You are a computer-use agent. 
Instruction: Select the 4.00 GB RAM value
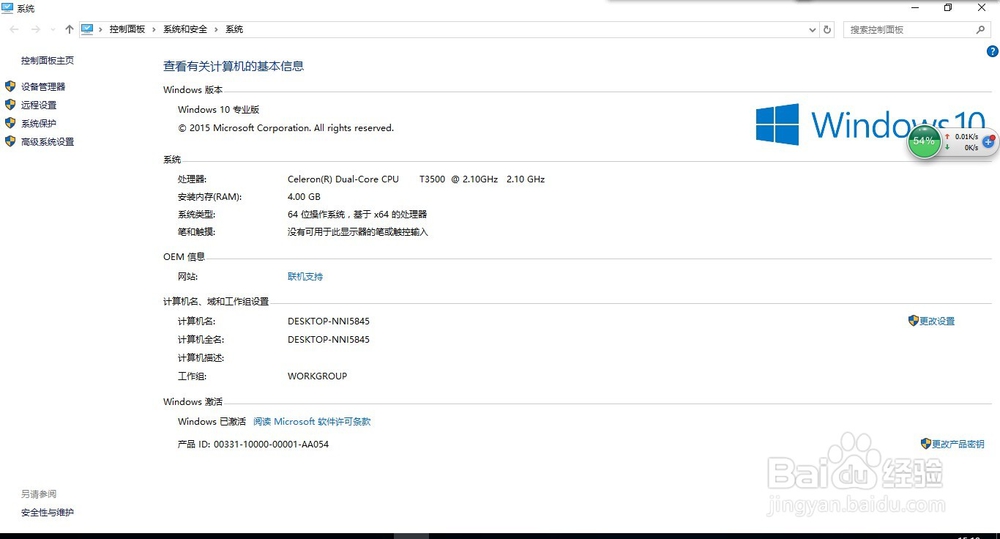[x=304, y=197]
